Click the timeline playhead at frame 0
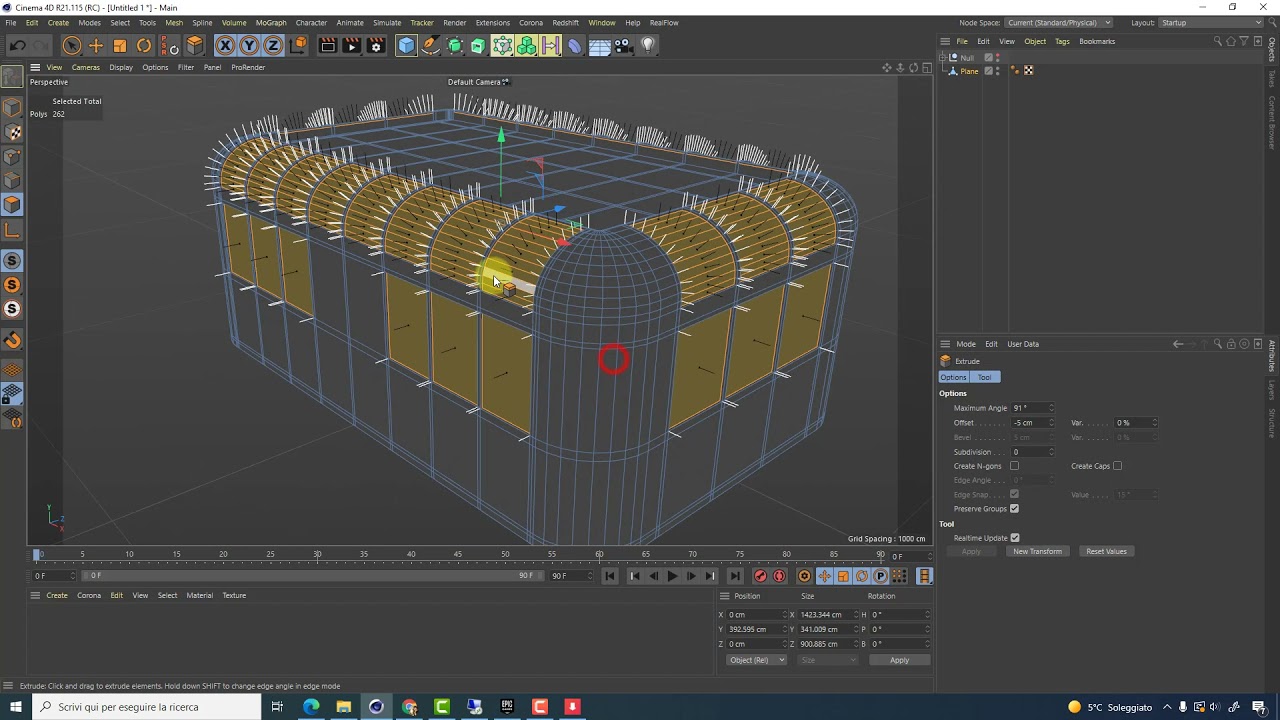This screenshot has width=1280, height=720. pos(38,554)
